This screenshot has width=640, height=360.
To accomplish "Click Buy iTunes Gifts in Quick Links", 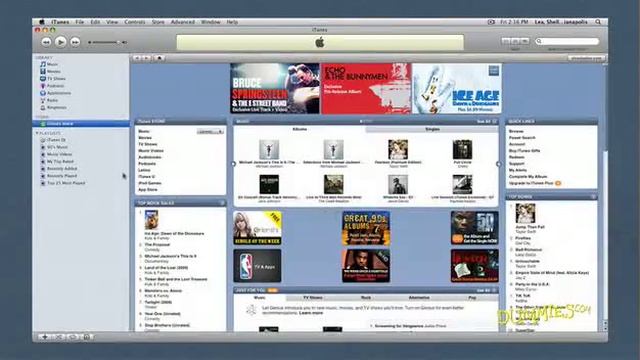I will [x=524, y=151].
